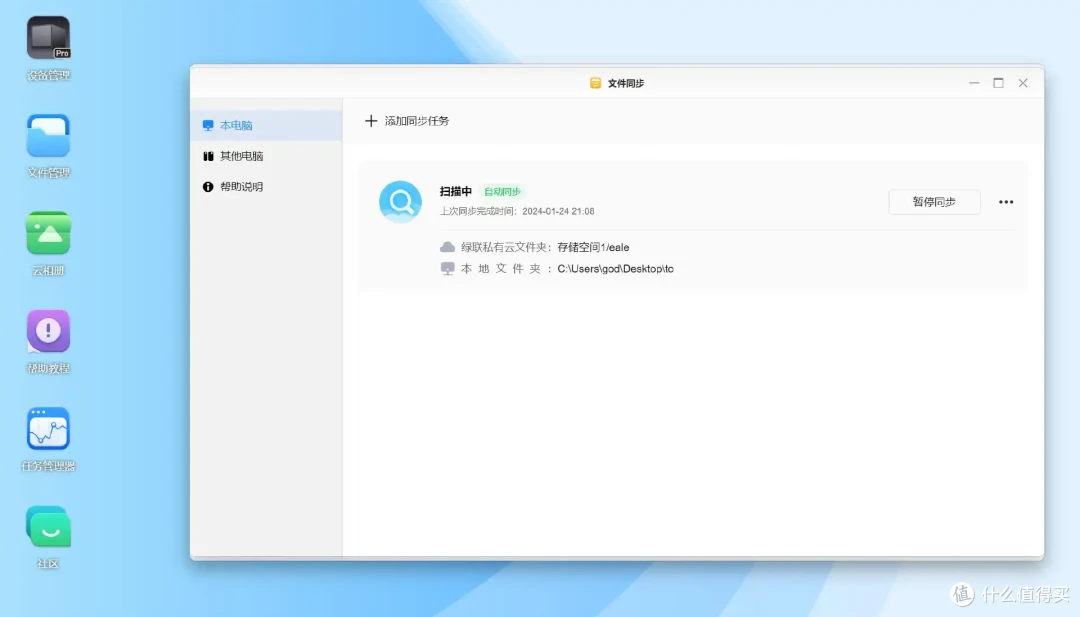Select 本电脑 in the sidebar
Image resolution: width=1080 pixels, height=617 pixels.
click(267, 125)
